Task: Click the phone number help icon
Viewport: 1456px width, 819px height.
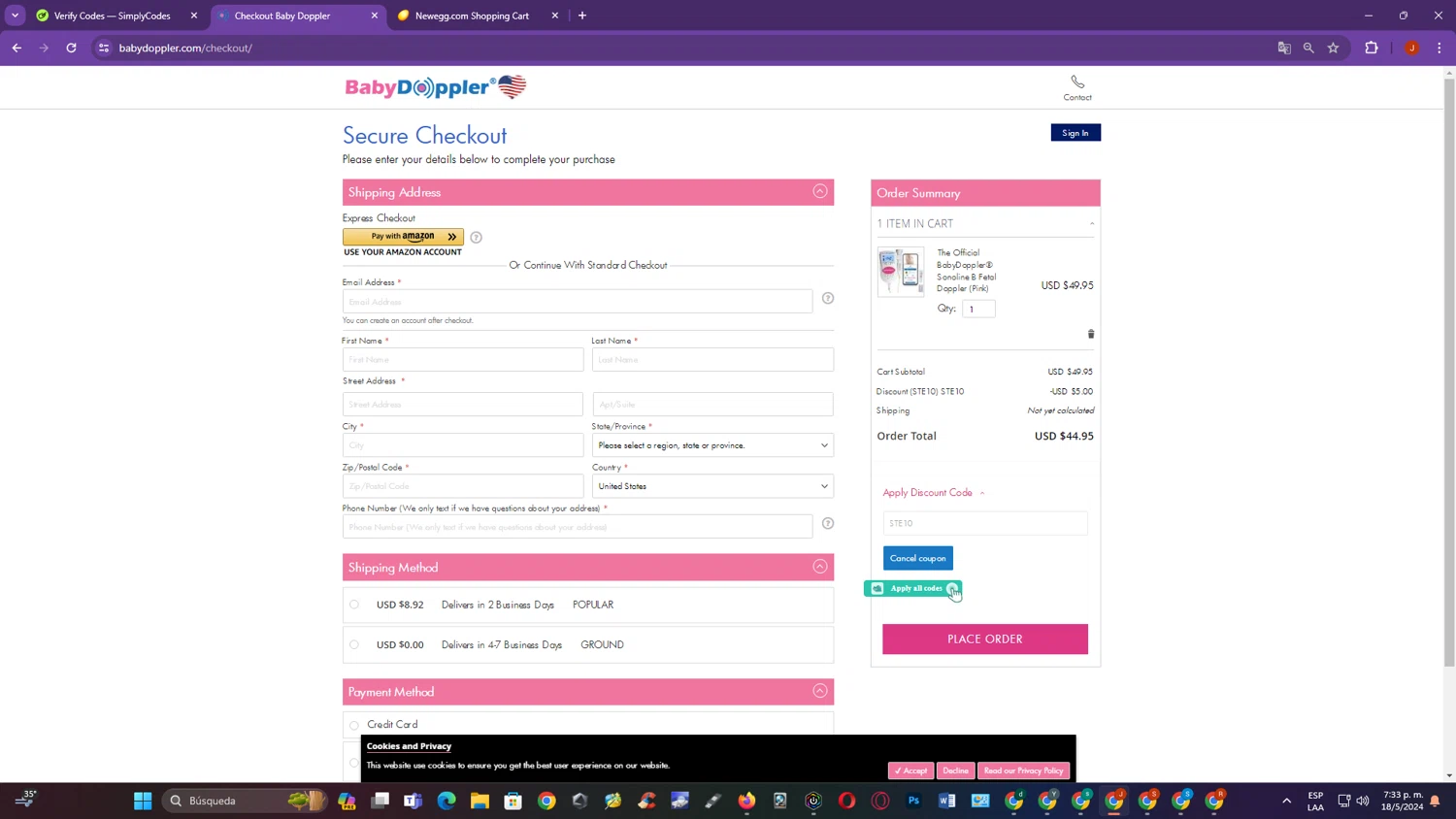Action: pos(828,523)
